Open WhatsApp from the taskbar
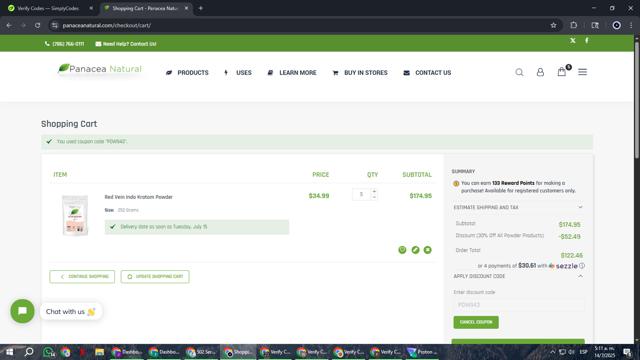 click(49, 352)
